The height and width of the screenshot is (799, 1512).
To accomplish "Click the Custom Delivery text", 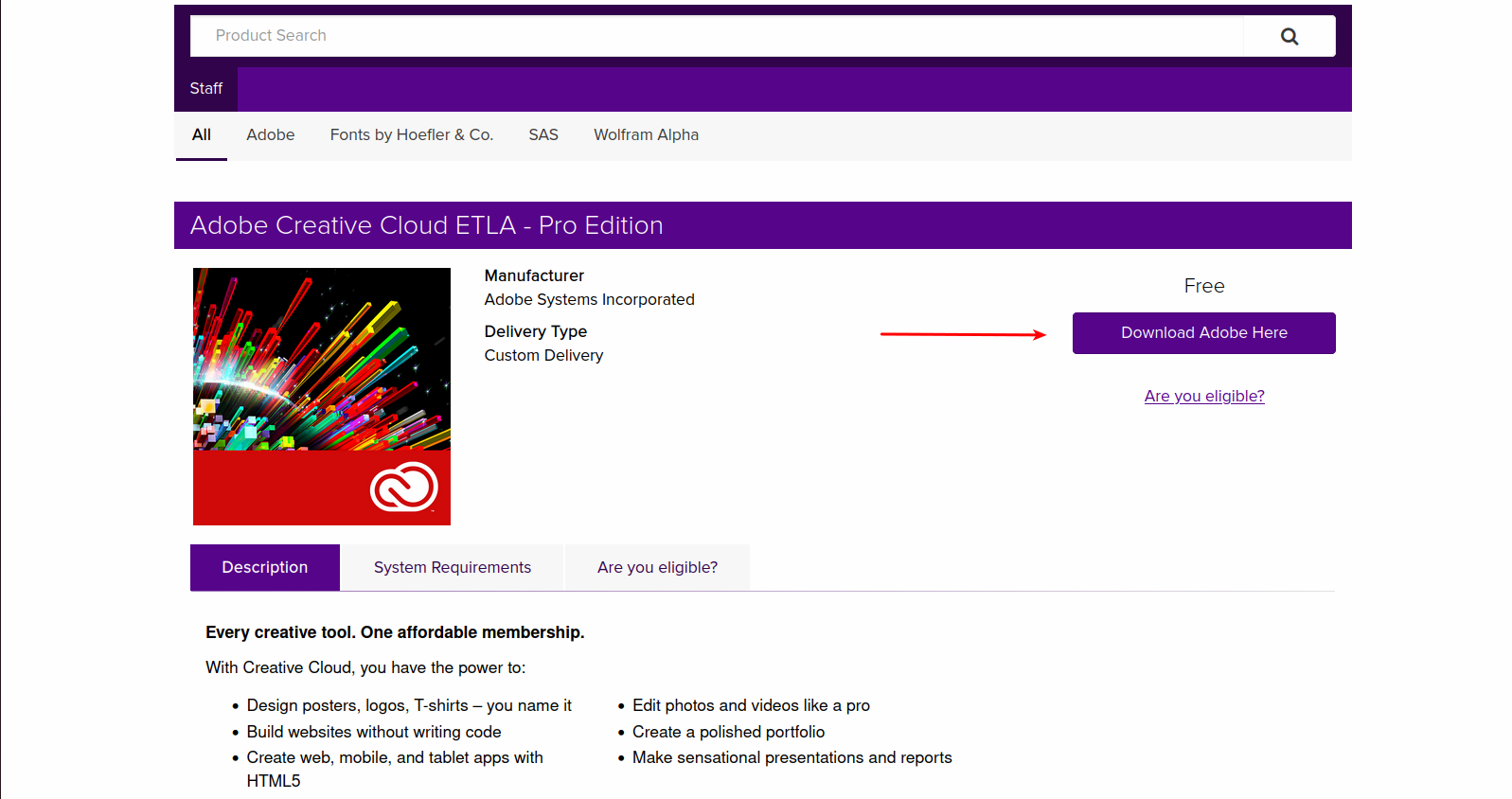I will pos(543,356).
